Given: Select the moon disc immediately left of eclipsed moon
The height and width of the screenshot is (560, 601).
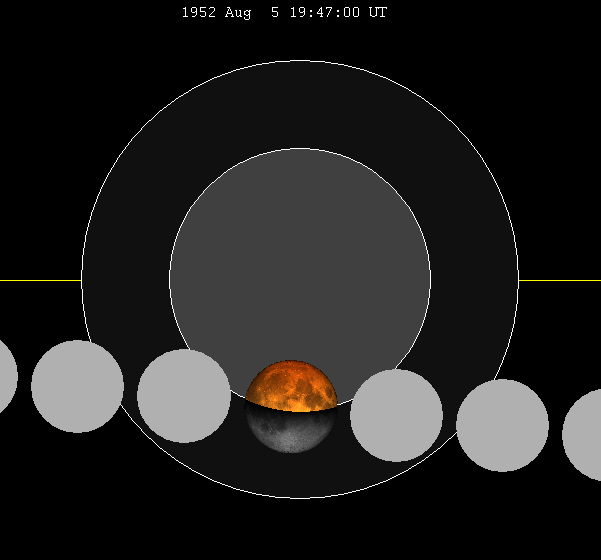Looking at the screenshot, I should coord(184,395).
